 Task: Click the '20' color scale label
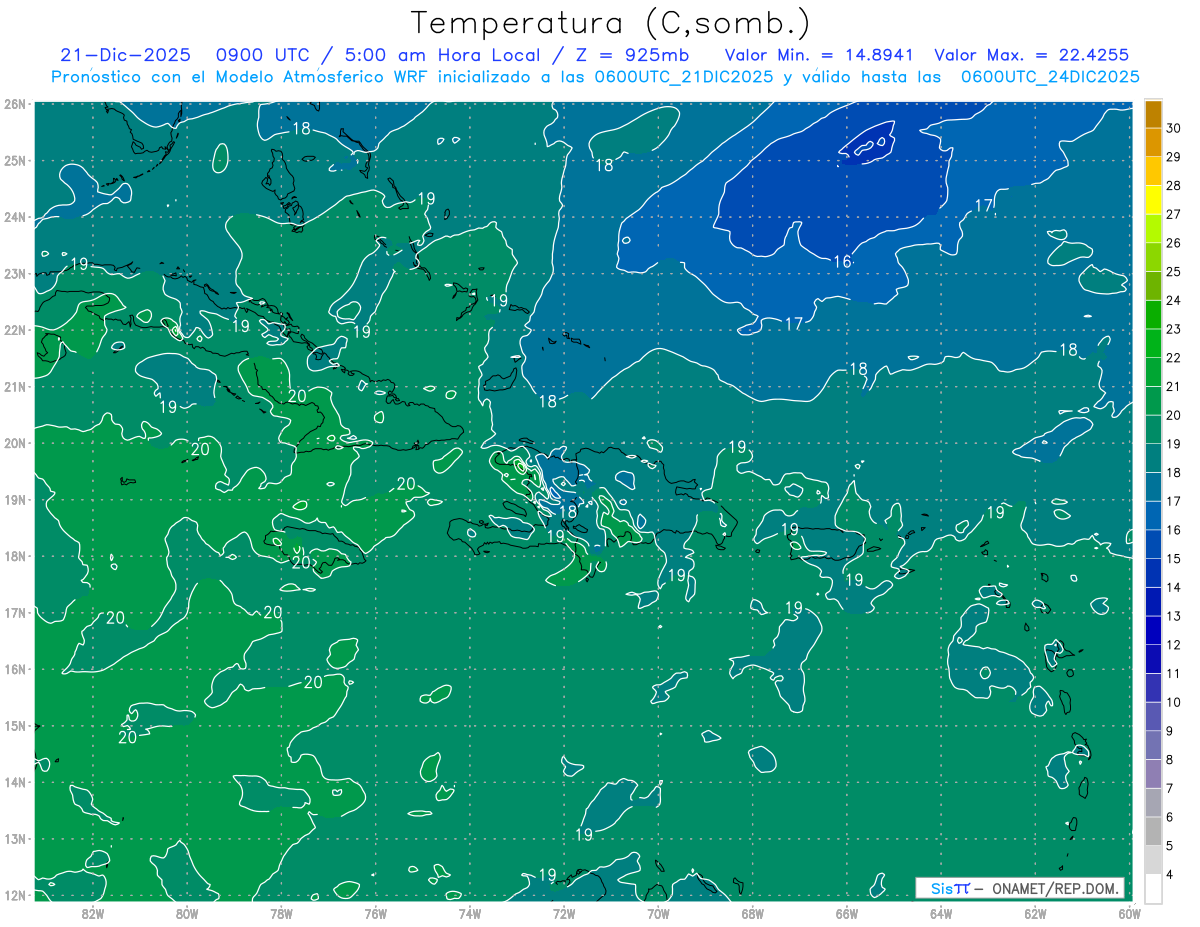point(1173,415)
